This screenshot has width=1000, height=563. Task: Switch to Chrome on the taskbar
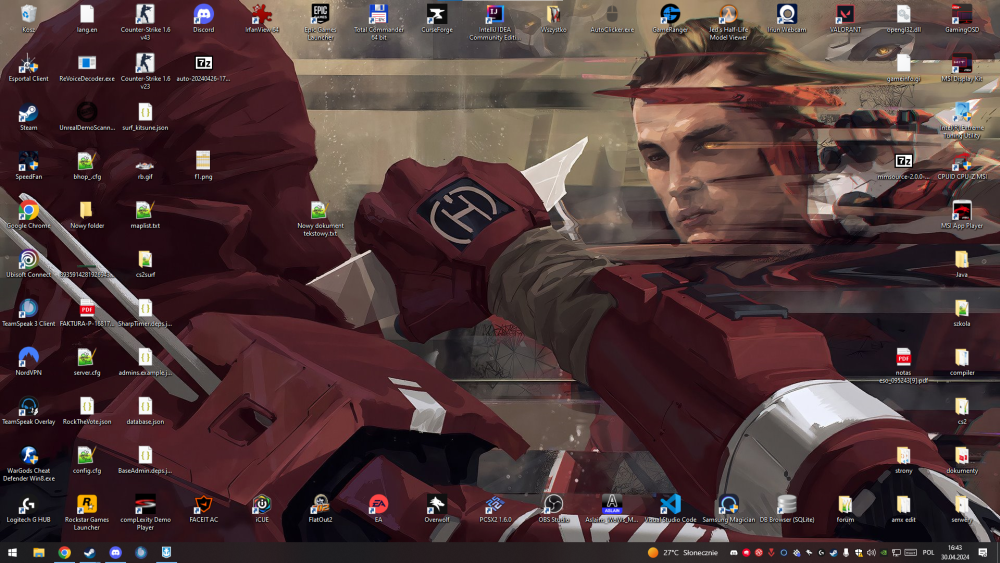[x=64, y=552]
